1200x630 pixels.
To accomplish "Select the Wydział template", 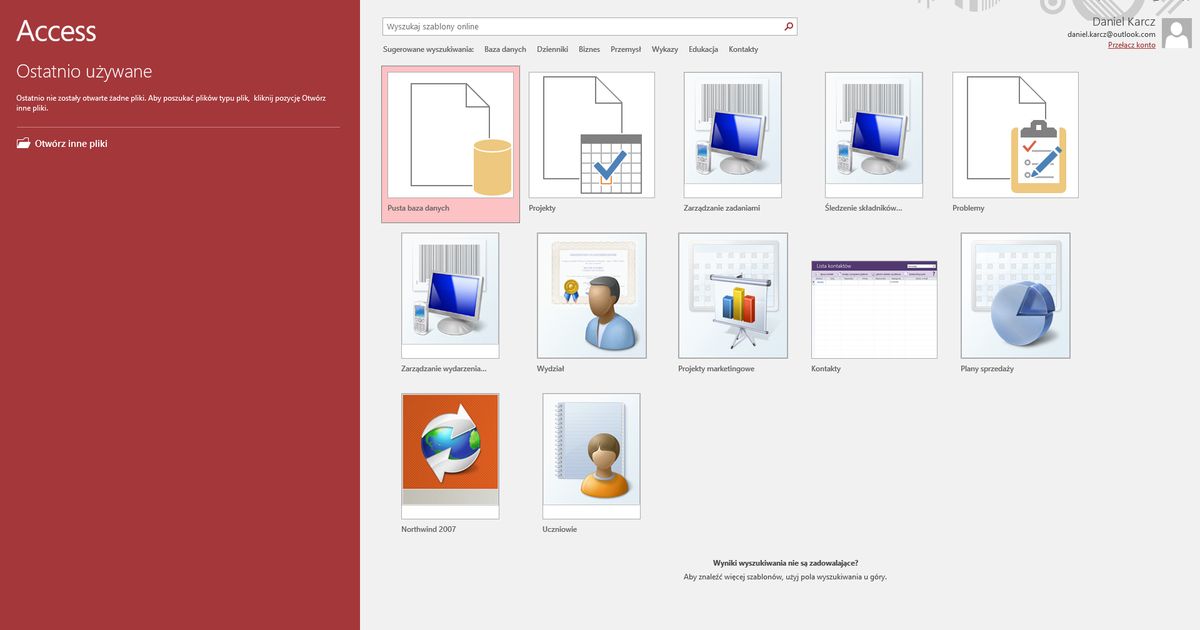I will pos(591,295).
